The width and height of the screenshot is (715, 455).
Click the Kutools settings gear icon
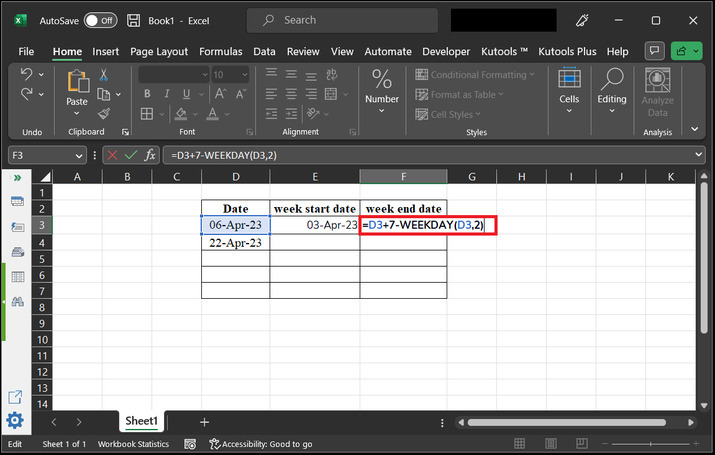click(x=15, y=420)
